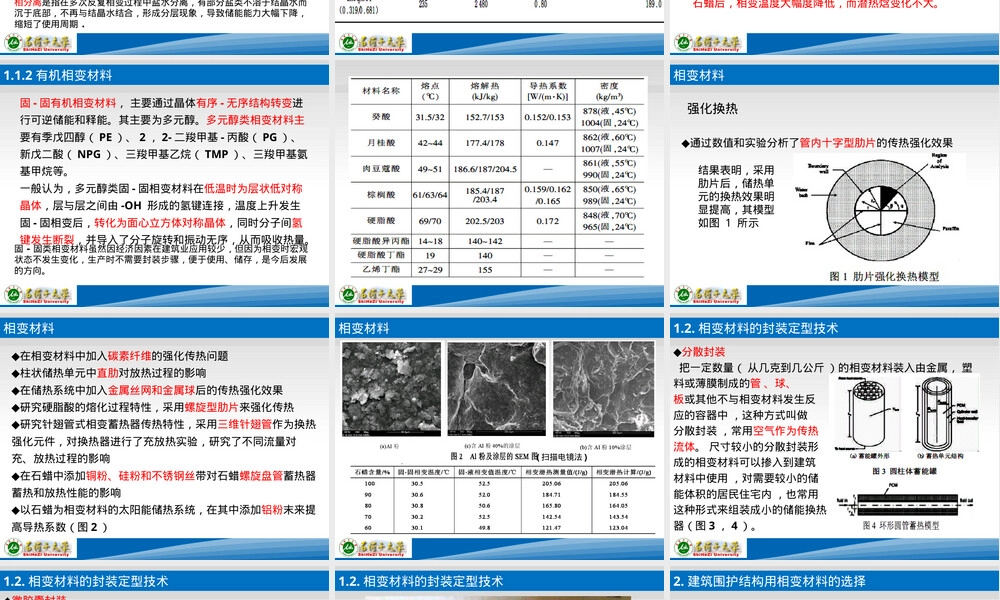Click the red text 金属丝网和金属球
The height and width of the screenshot is (600, 1000).
pyautogui.click(x=151, y=390)
